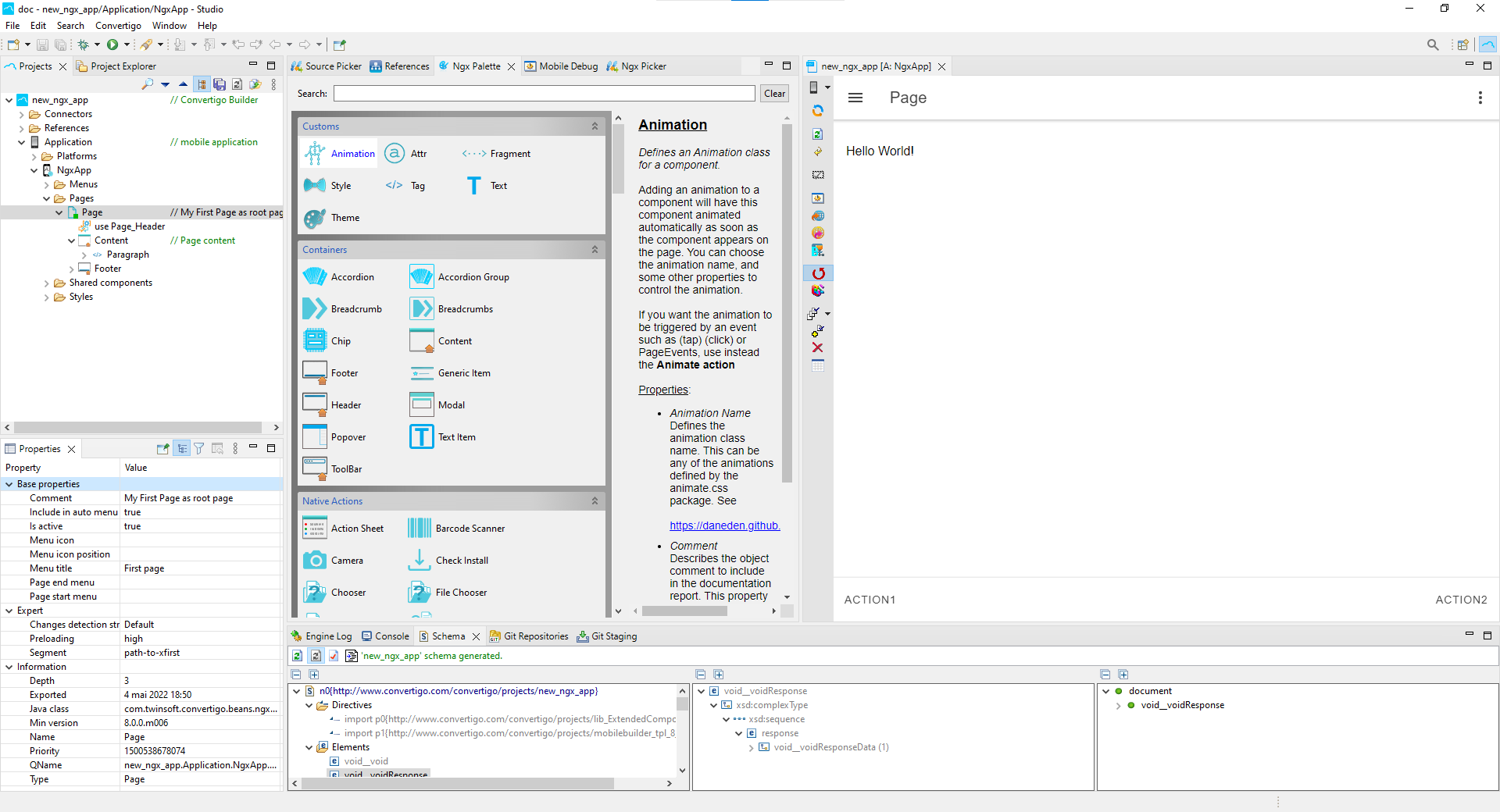Collapse the Customs palette section
The width and height of the screenshot is (1500, 812).
click(595, 126)
